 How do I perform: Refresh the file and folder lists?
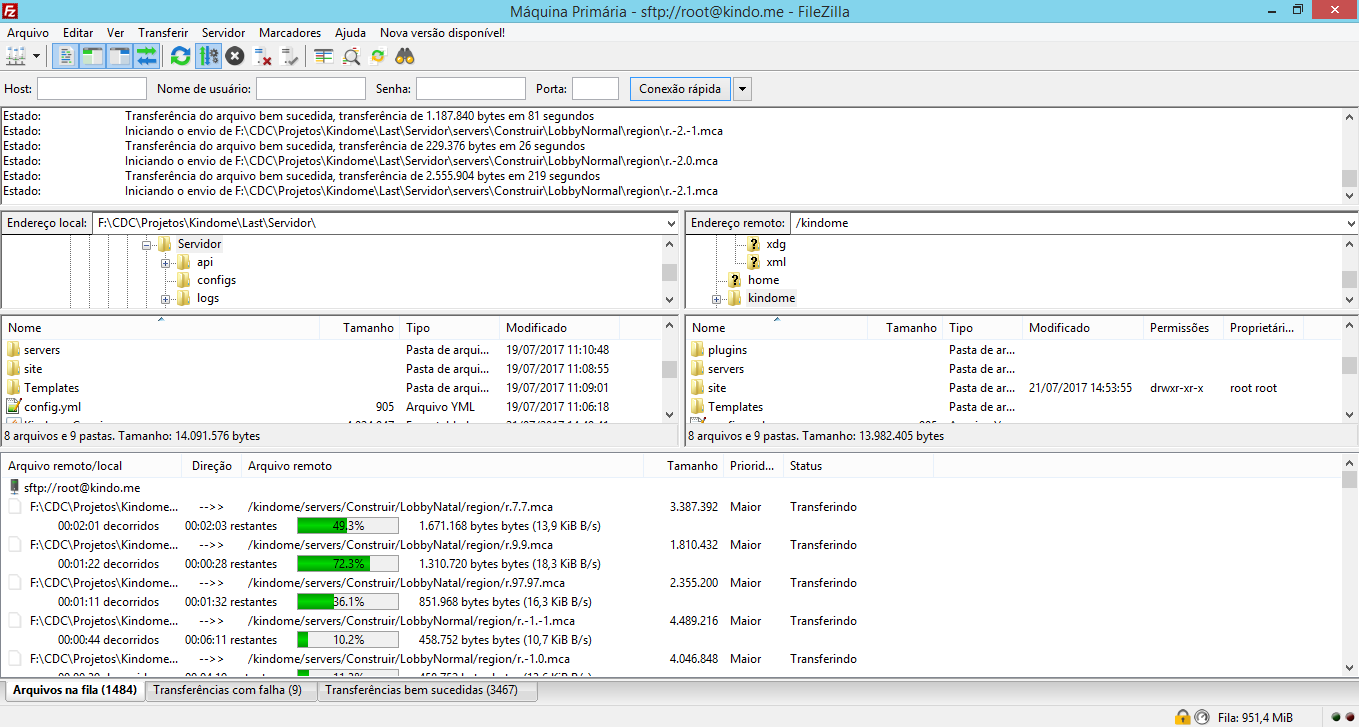click(x=180, y=56)
